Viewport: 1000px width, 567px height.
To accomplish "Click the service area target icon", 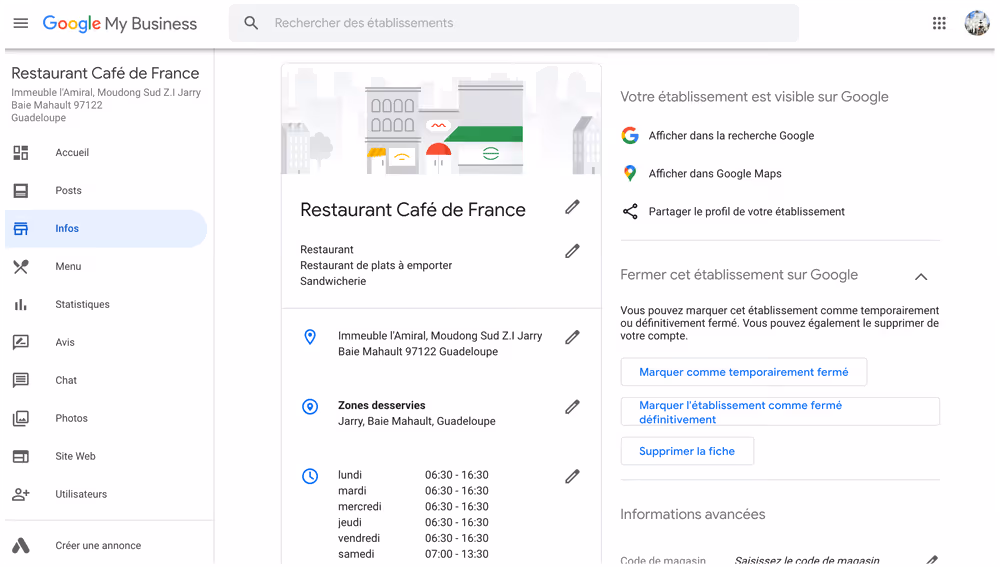I will pos(310,406).
